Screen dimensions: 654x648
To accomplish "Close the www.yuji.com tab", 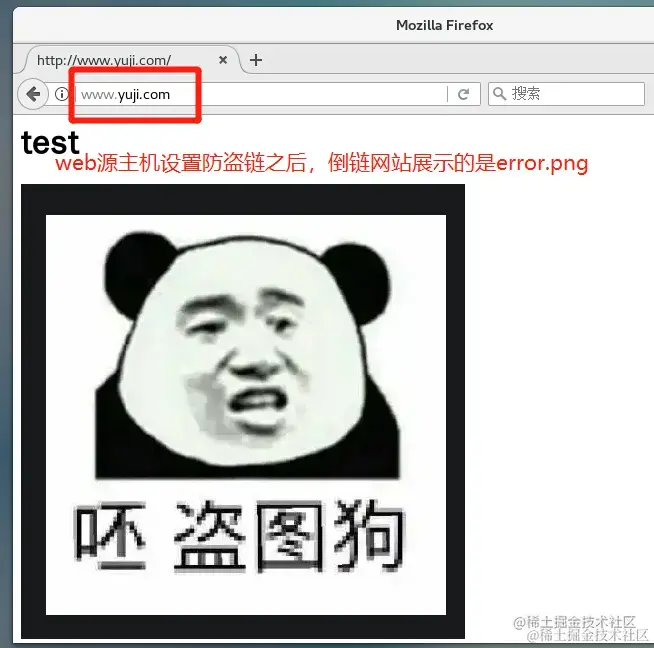I will coord(223,60).
